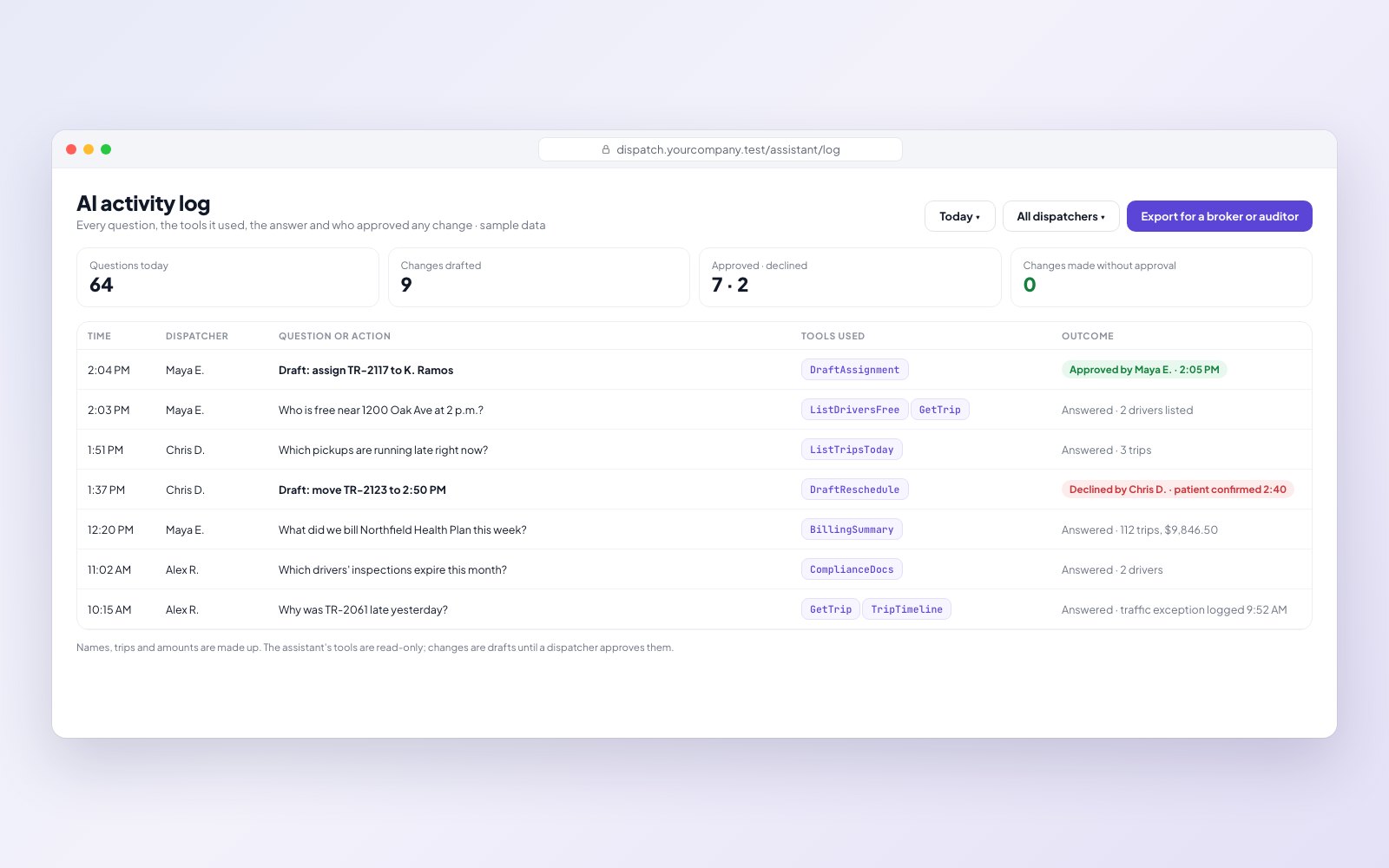Click the address bar URL field

(x=721, y=149)
